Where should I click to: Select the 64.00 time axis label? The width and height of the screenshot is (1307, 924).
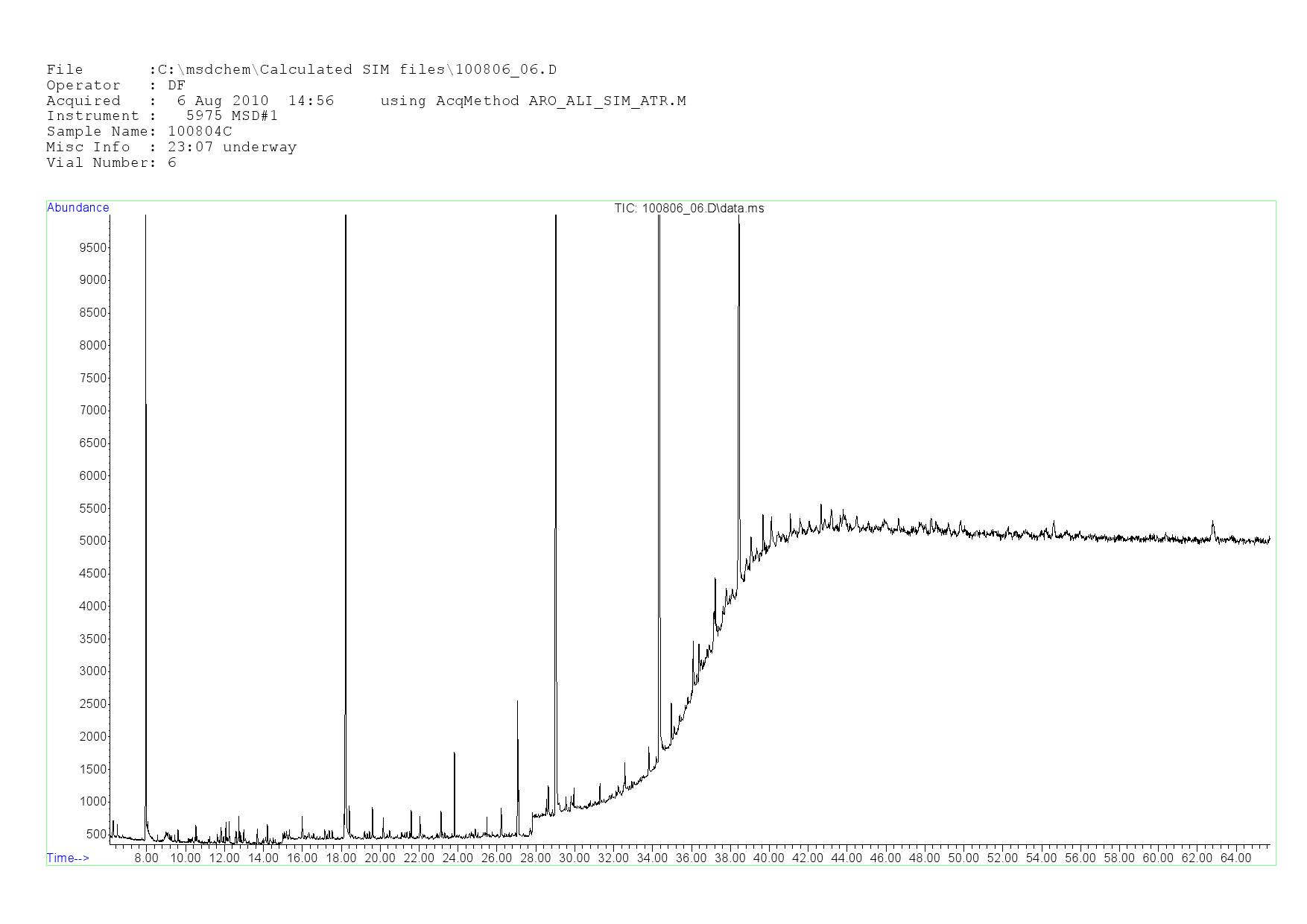[x=1235, y=858]
